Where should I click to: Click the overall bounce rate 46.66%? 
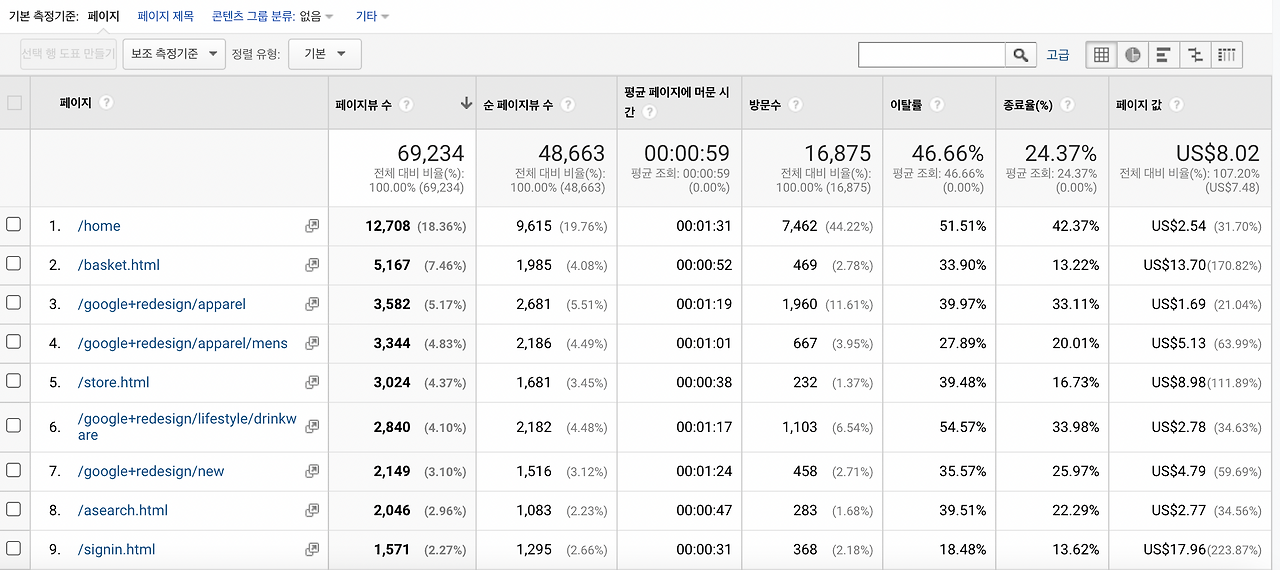tap(948, 153)
